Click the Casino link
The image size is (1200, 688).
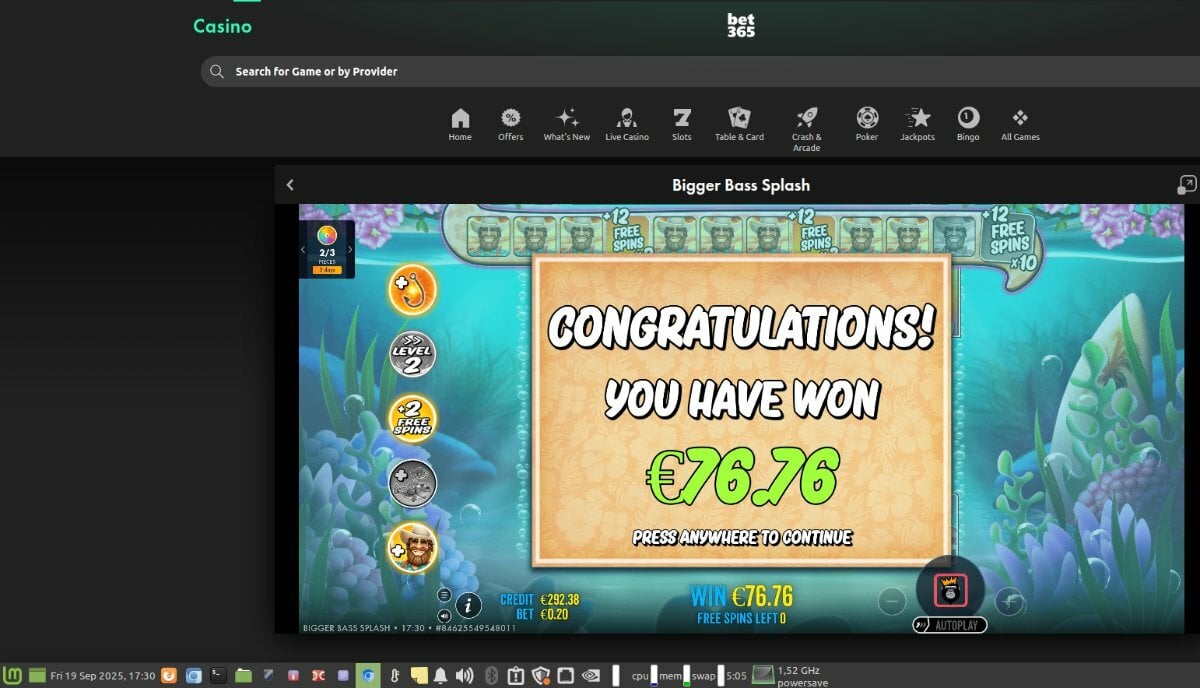[x=222, y=26]
